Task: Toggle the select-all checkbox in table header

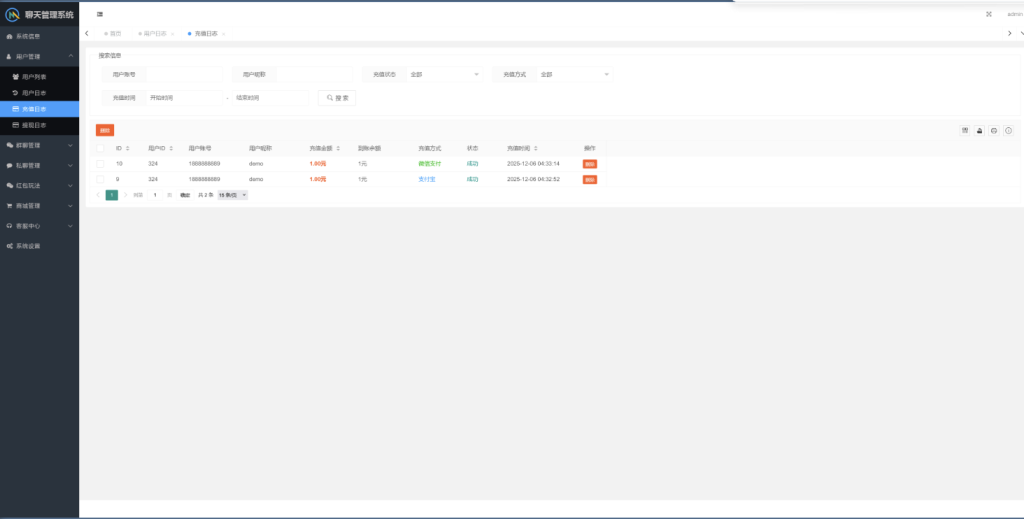Action: click(100, 148)
